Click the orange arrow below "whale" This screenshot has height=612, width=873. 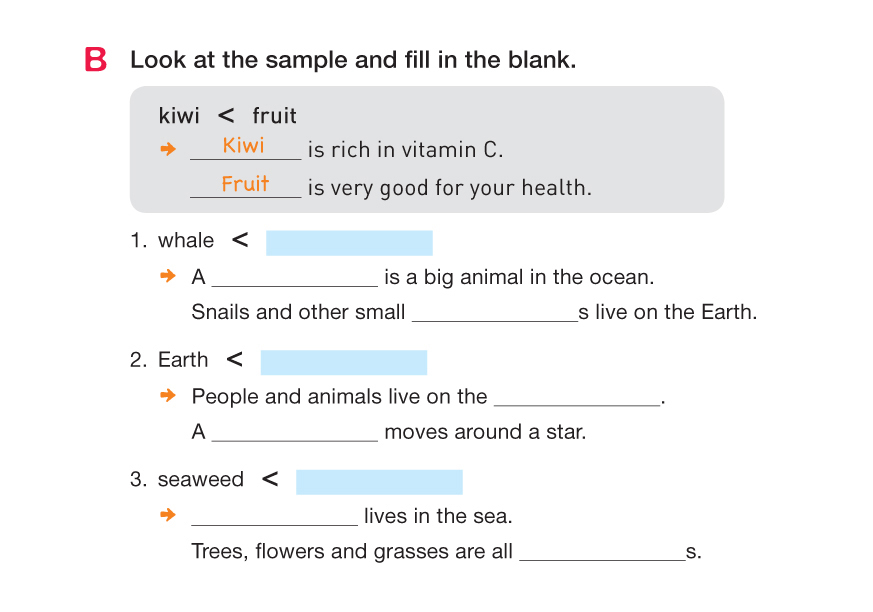[168, 276]
